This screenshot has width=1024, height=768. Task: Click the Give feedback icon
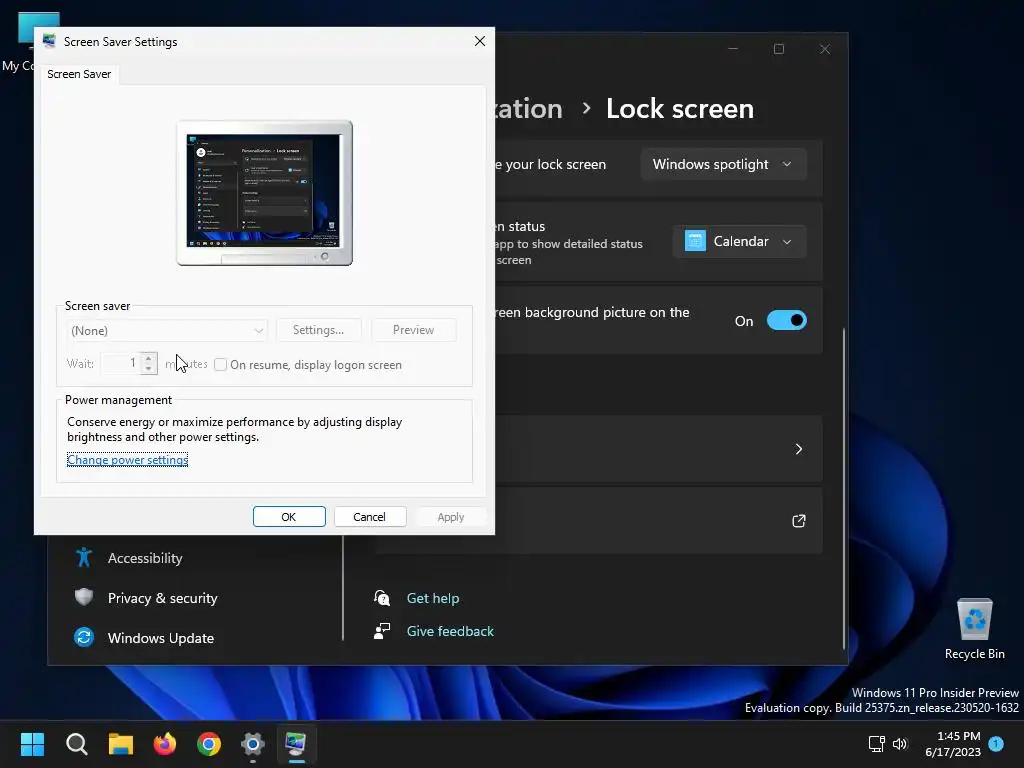[x=382, y=630]
